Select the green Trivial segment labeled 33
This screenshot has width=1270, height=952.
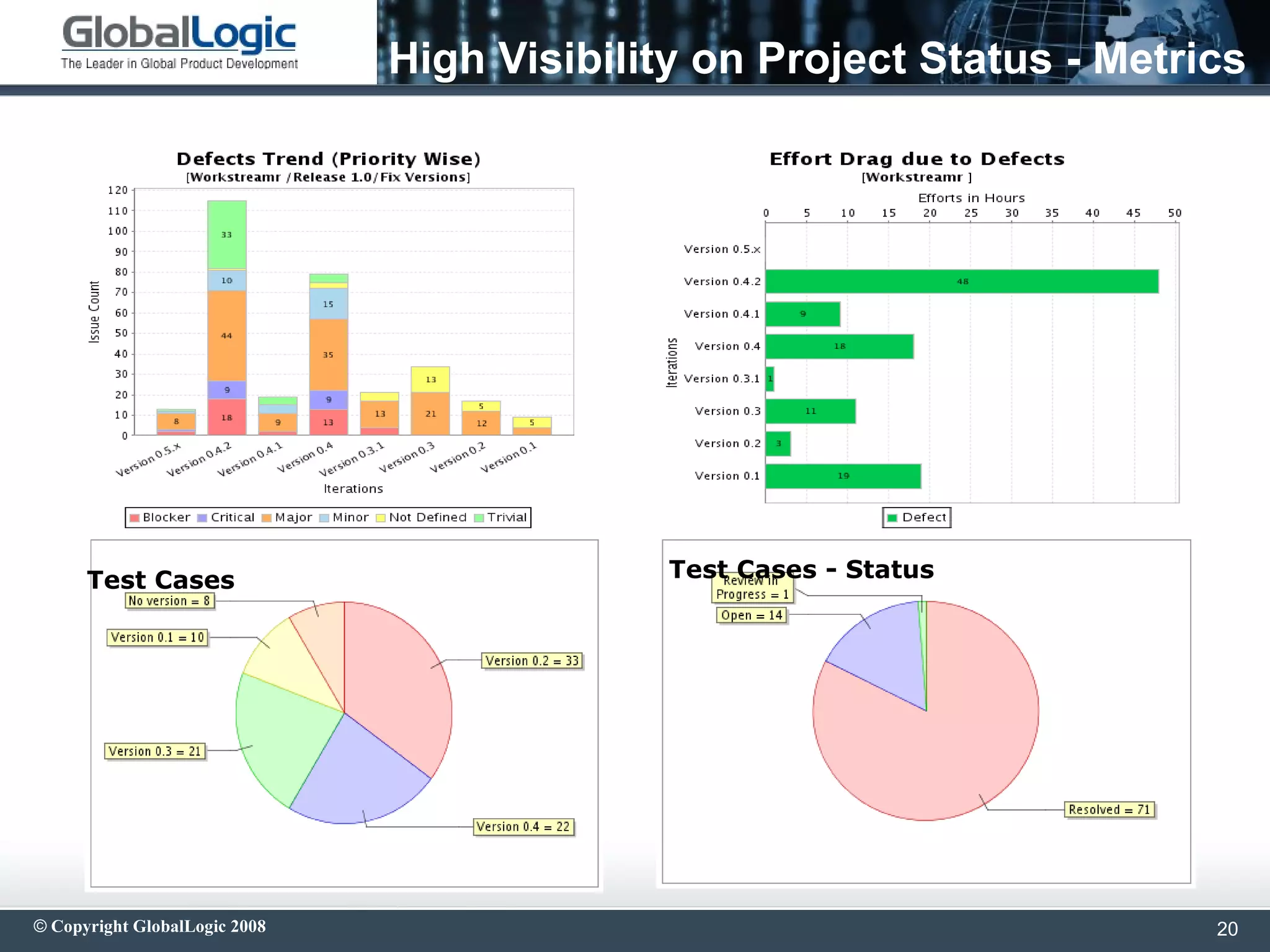click(226, 235)
